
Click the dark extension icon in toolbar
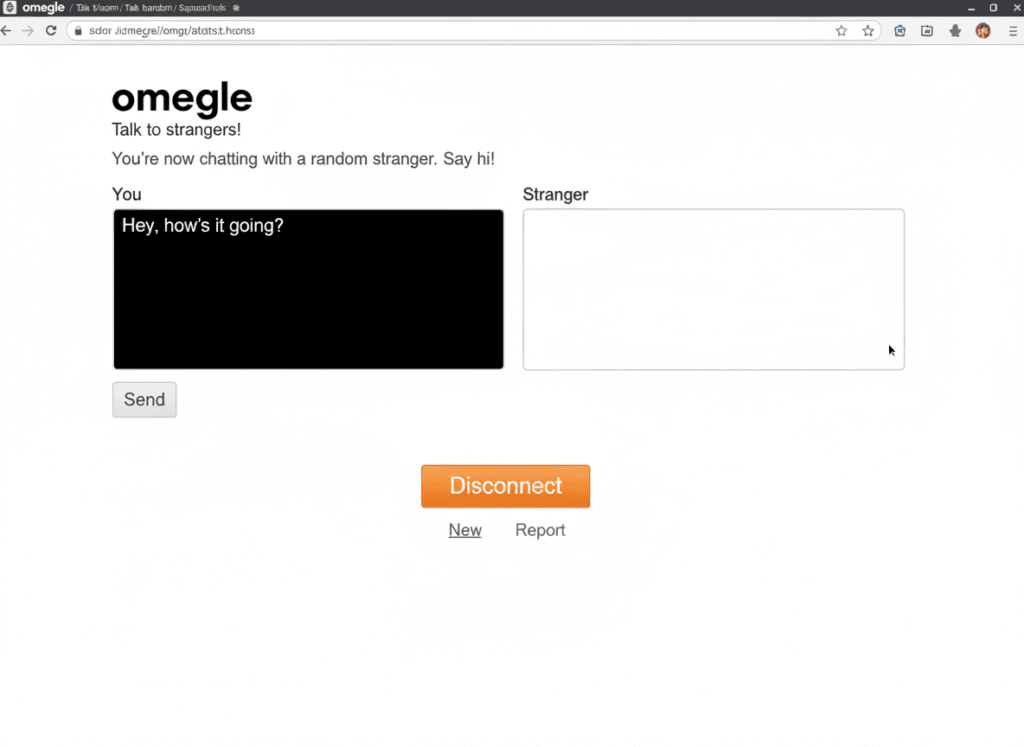pos(955,30)
